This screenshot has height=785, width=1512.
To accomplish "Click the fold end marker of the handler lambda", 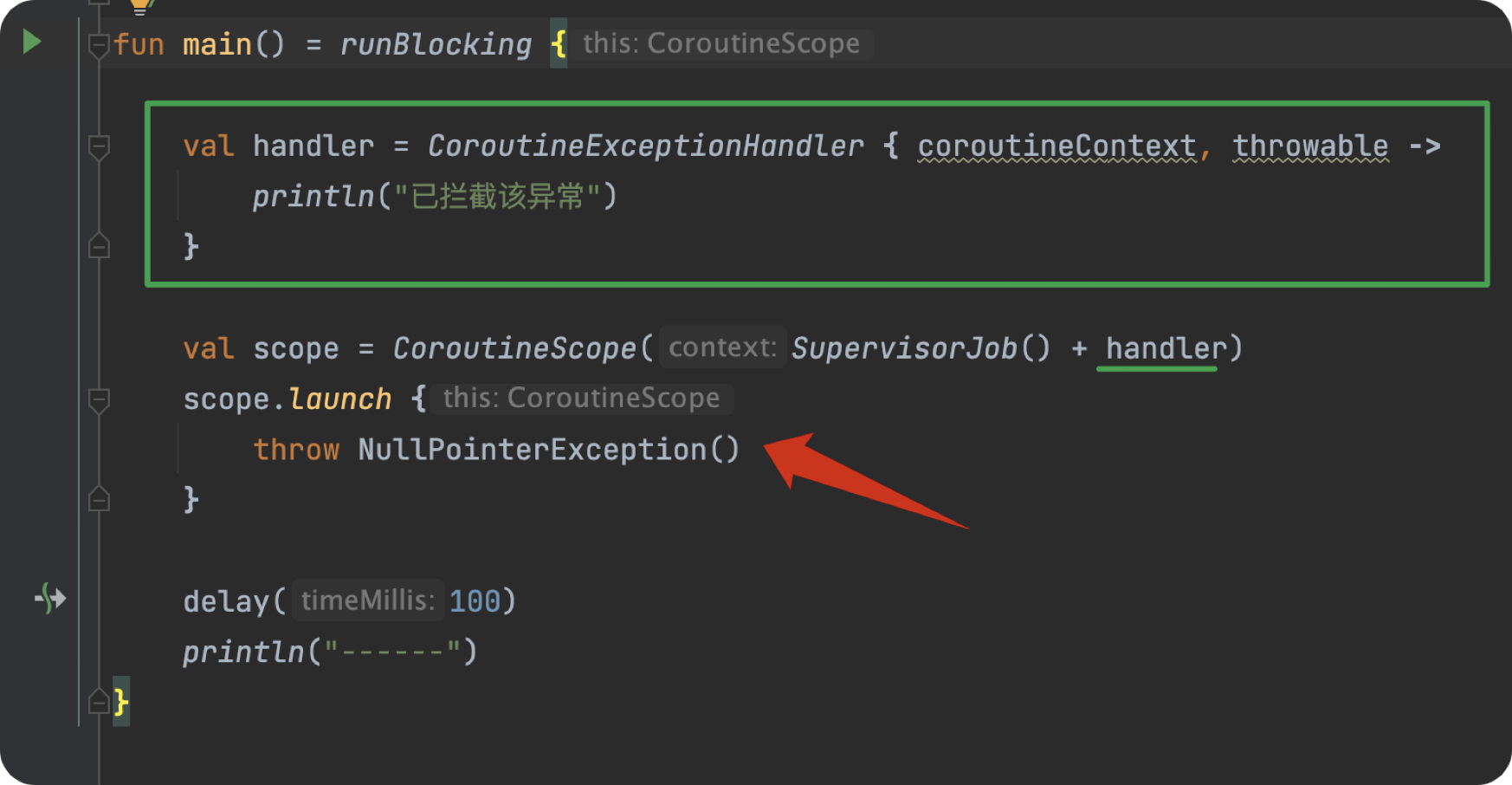I will (x=99, y=246).
